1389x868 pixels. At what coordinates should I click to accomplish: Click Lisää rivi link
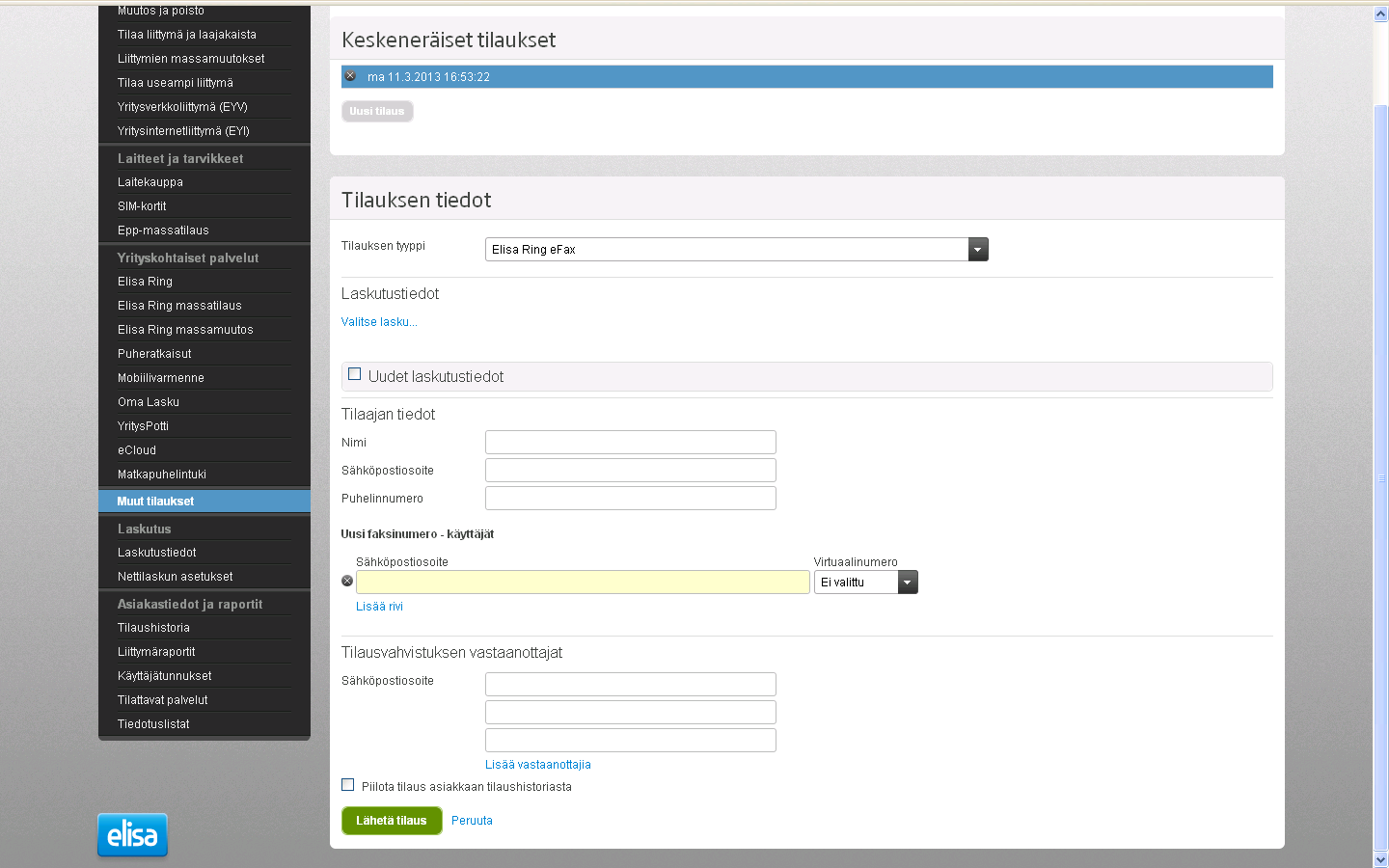pos(379,607)
